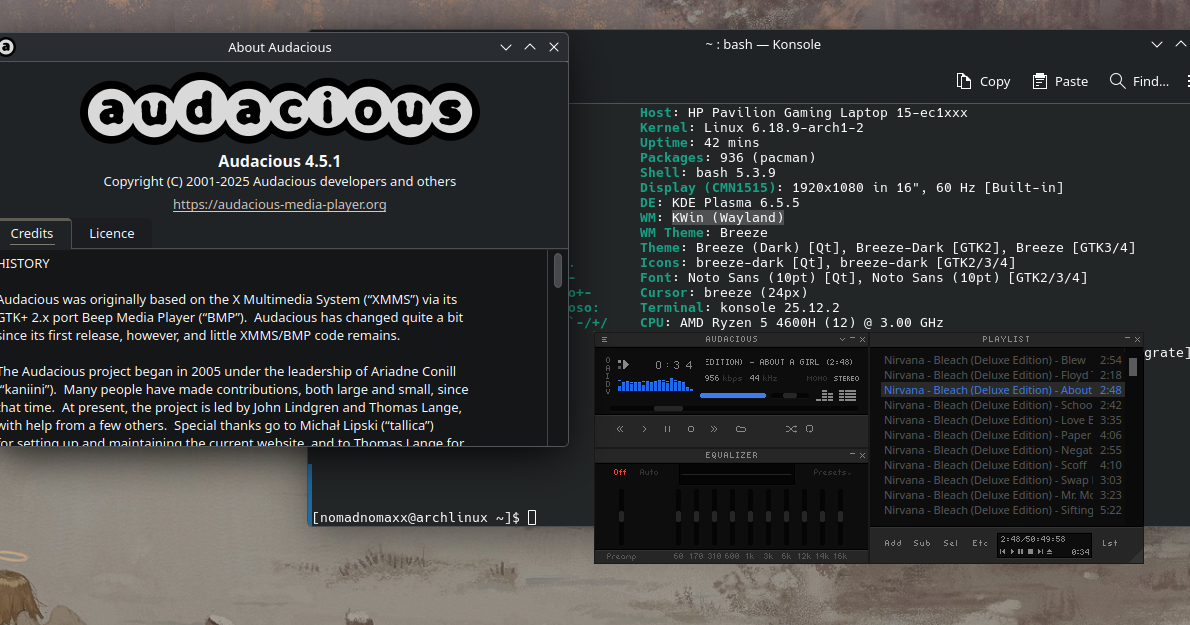
Task: Select playlist track ending in Paper
Action: point(1002,435)
